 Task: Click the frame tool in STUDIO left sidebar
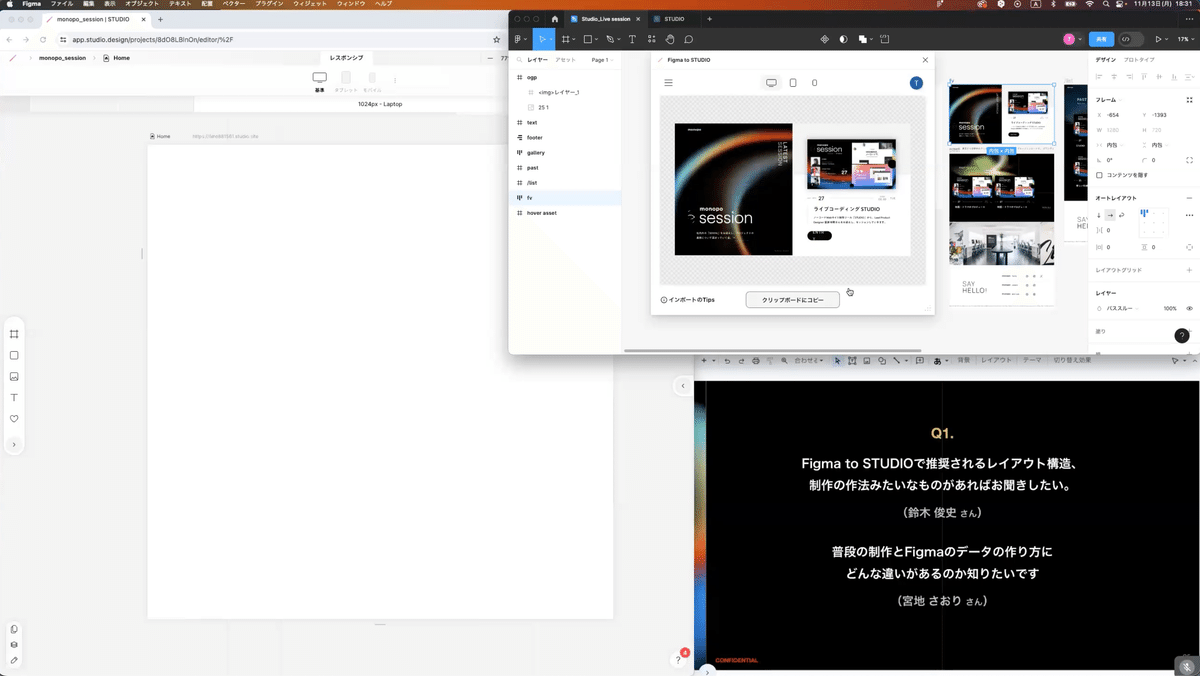tap(14, 334)
